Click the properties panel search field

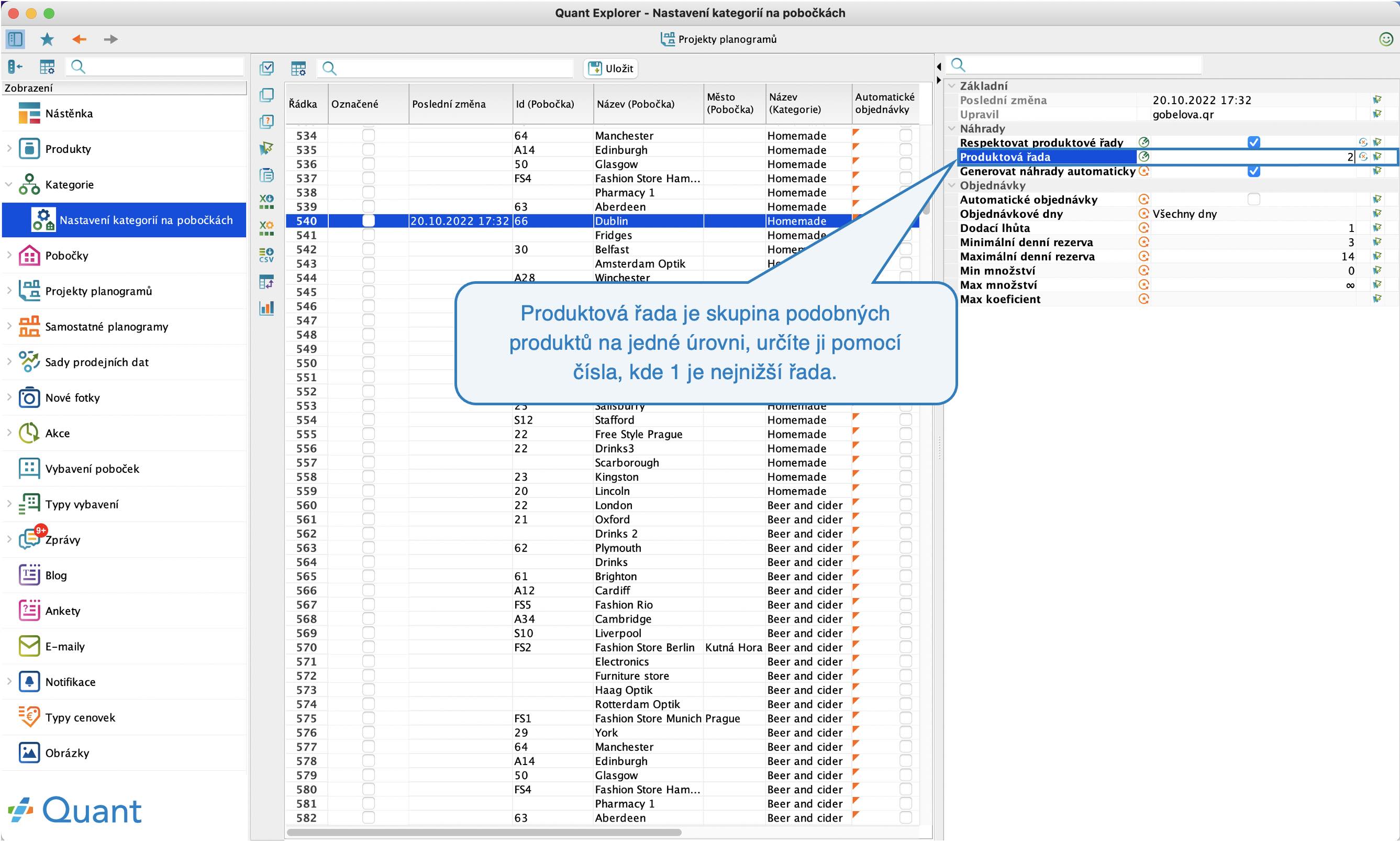point(1075,64)
